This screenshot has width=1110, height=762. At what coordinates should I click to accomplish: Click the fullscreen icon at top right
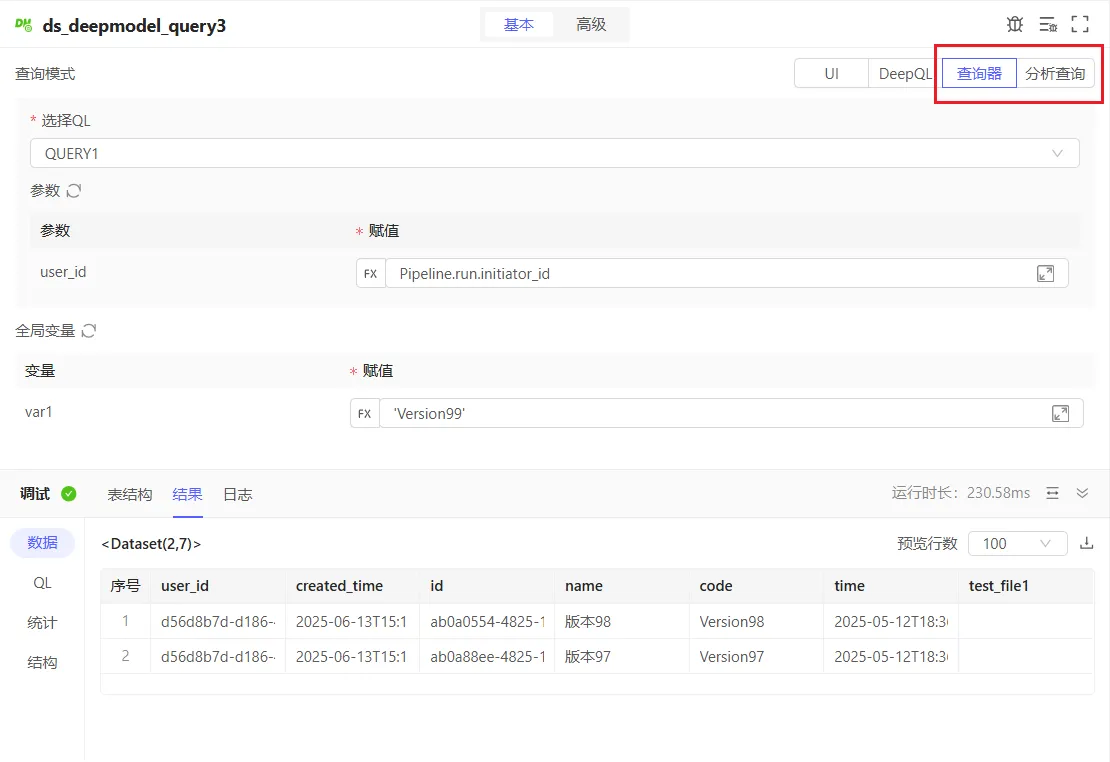point(1080,24)
